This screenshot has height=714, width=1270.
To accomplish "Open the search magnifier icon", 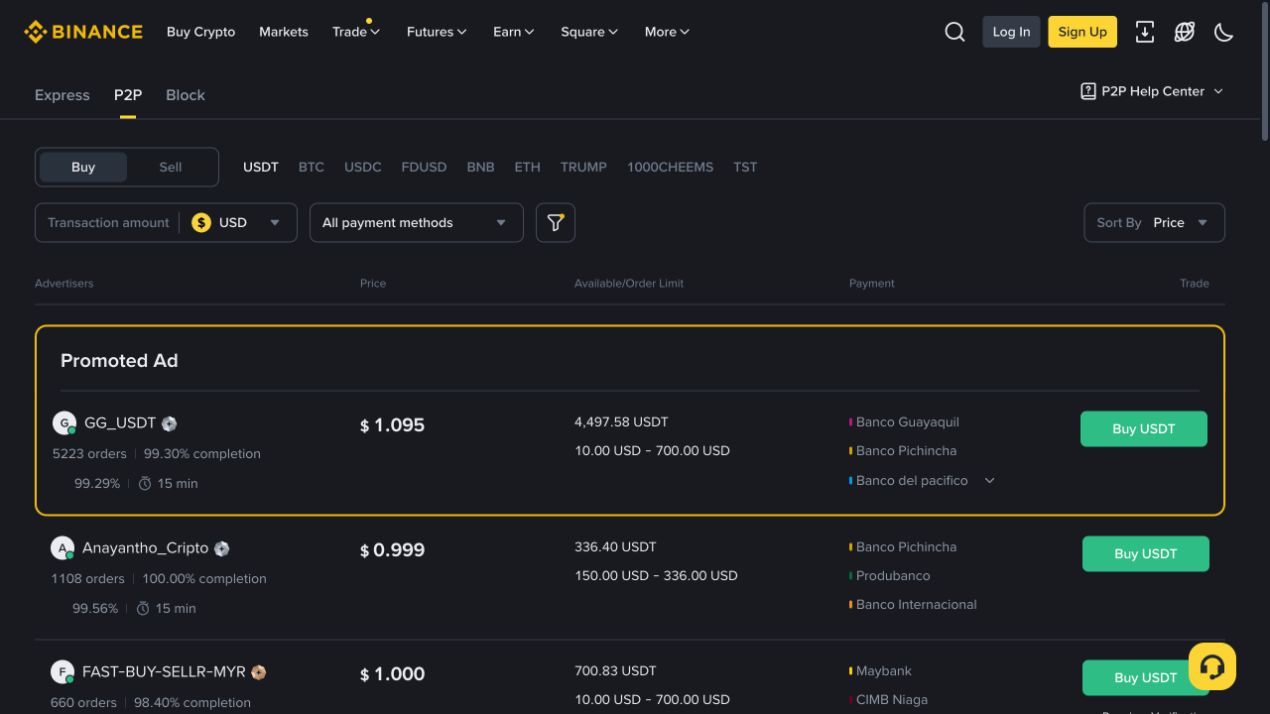I will pos(955,32).
